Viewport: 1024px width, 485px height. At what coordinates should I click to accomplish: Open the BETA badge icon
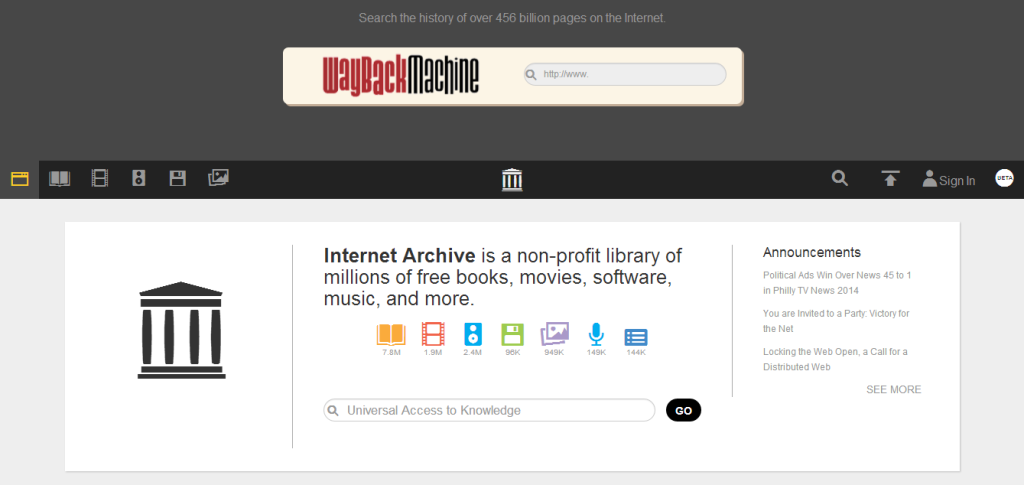click(x=1004, y=178)
